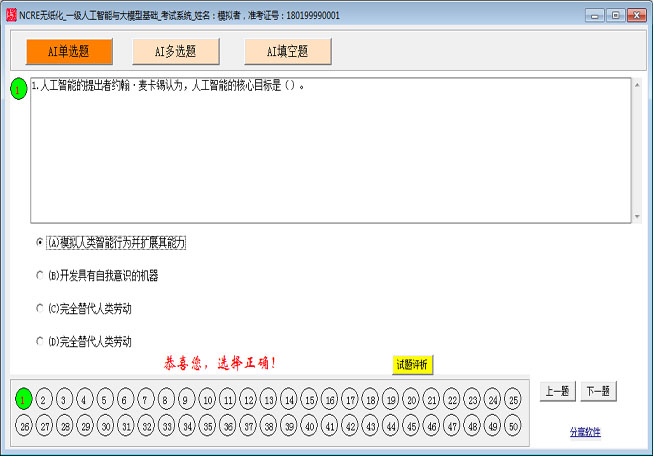Jump to question 5
Image resolution: width=653 pixels, height=456 pixels.
(105, 399)
